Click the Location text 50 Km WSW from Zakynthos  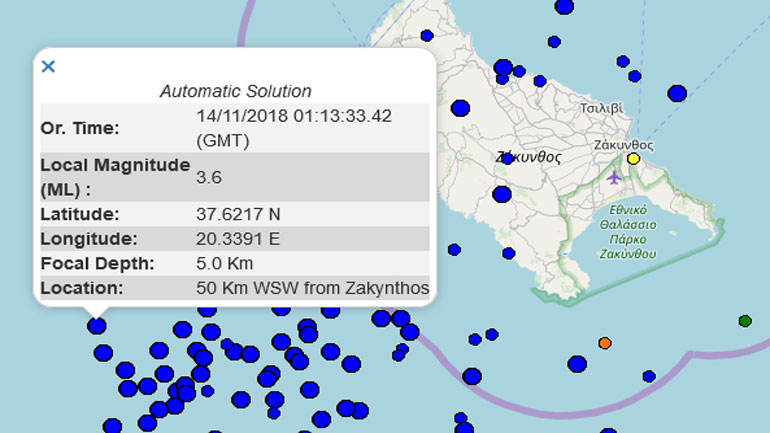(x=312, y=289)
